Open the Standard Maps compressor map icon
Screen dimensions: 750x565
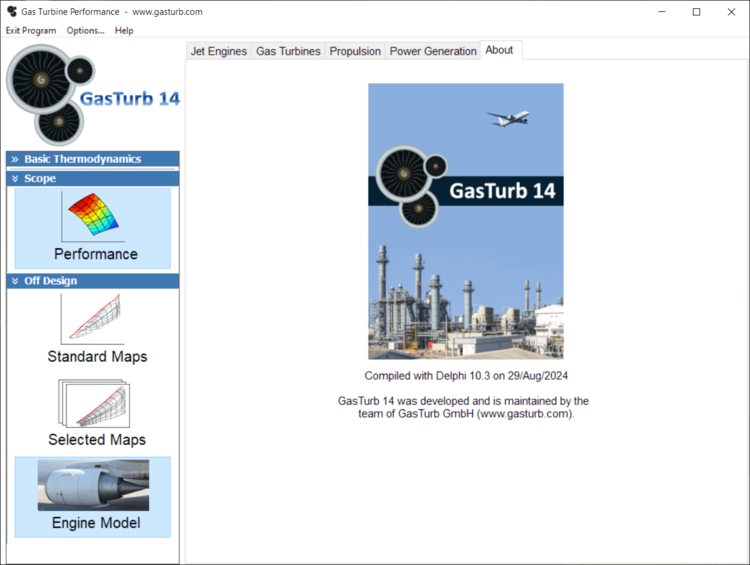coord(92,319)
